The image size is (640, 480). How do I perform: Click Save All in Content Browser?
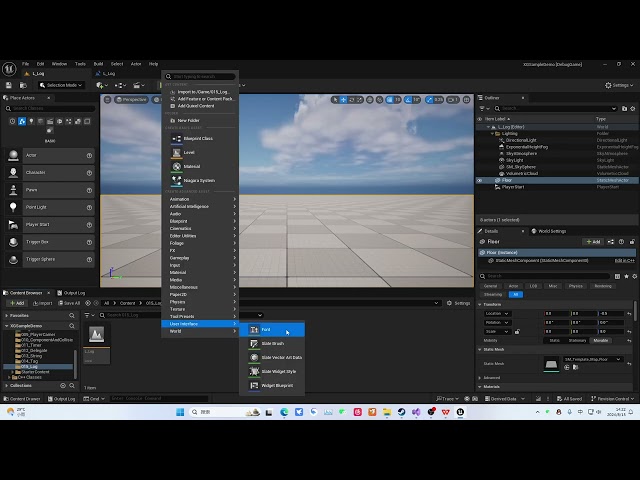(x=69, y=303)
